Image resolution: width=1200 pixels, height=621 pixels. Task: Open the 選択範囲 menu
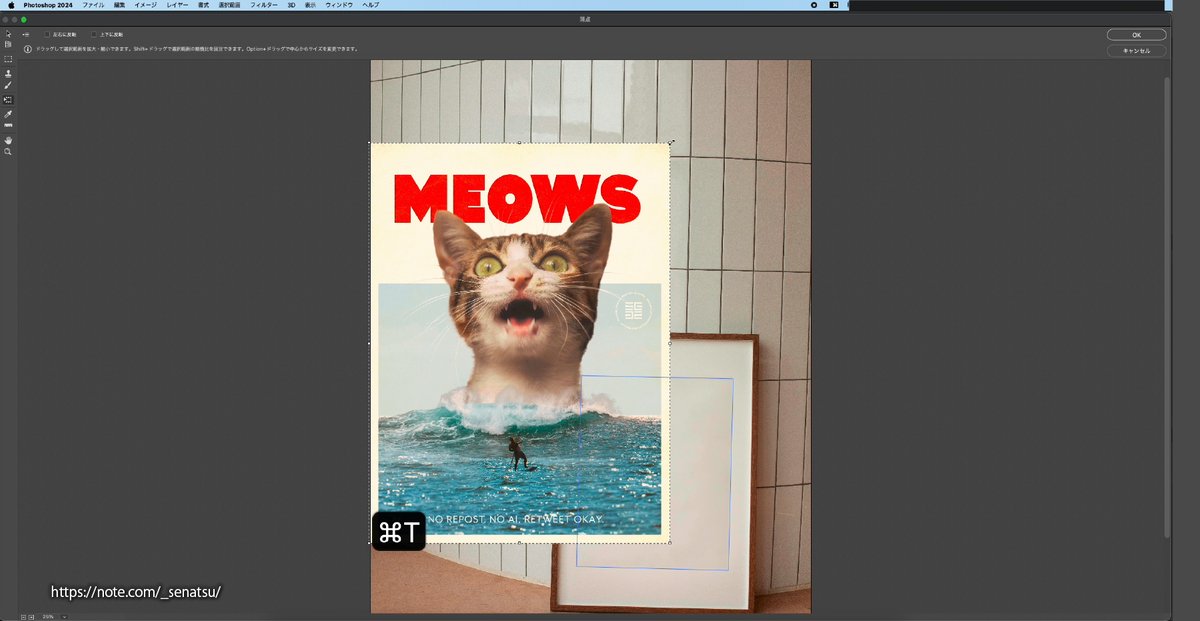point(230,5)
